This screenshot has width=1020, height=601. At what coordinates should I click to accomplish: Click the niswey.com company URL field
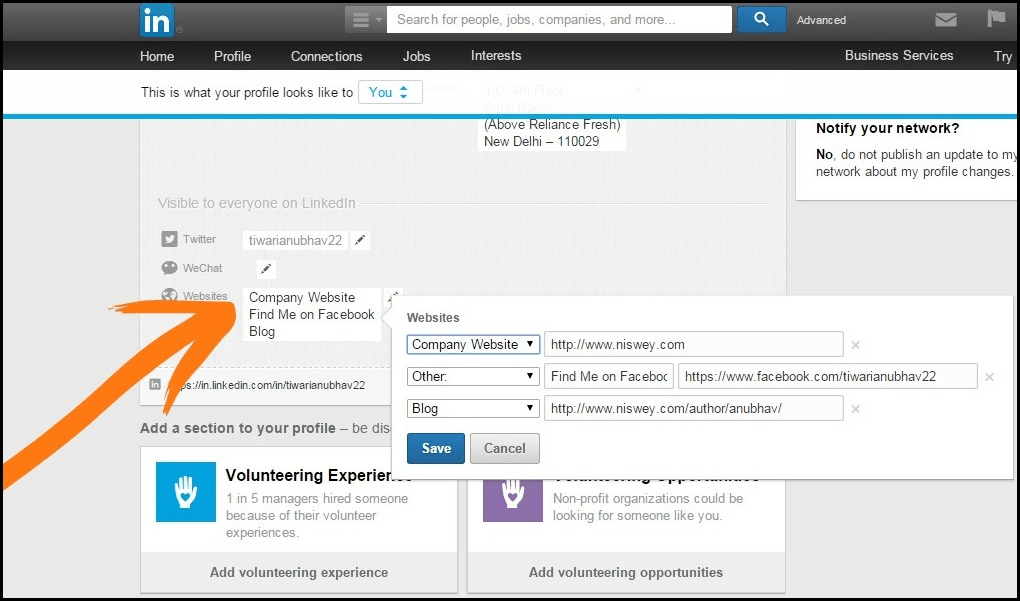pyautogui.click(x=693, y=344)
